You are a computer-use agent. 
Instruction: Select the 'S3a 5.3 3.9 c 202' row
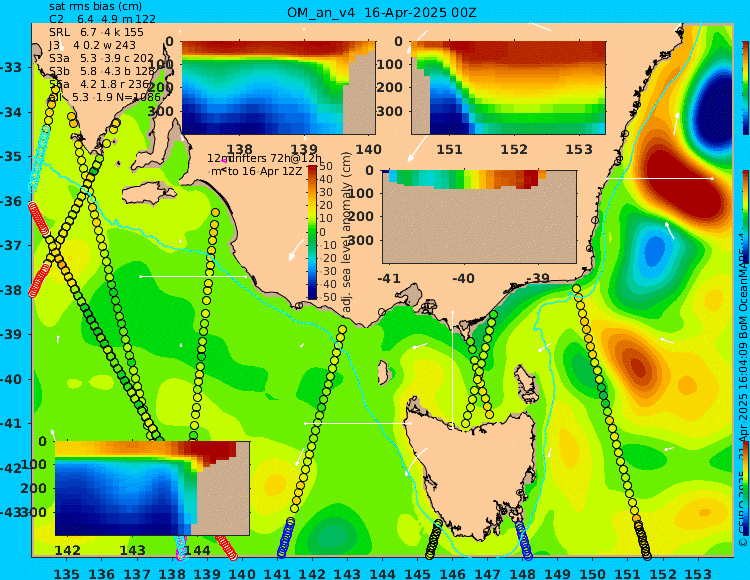pos(101,58)
